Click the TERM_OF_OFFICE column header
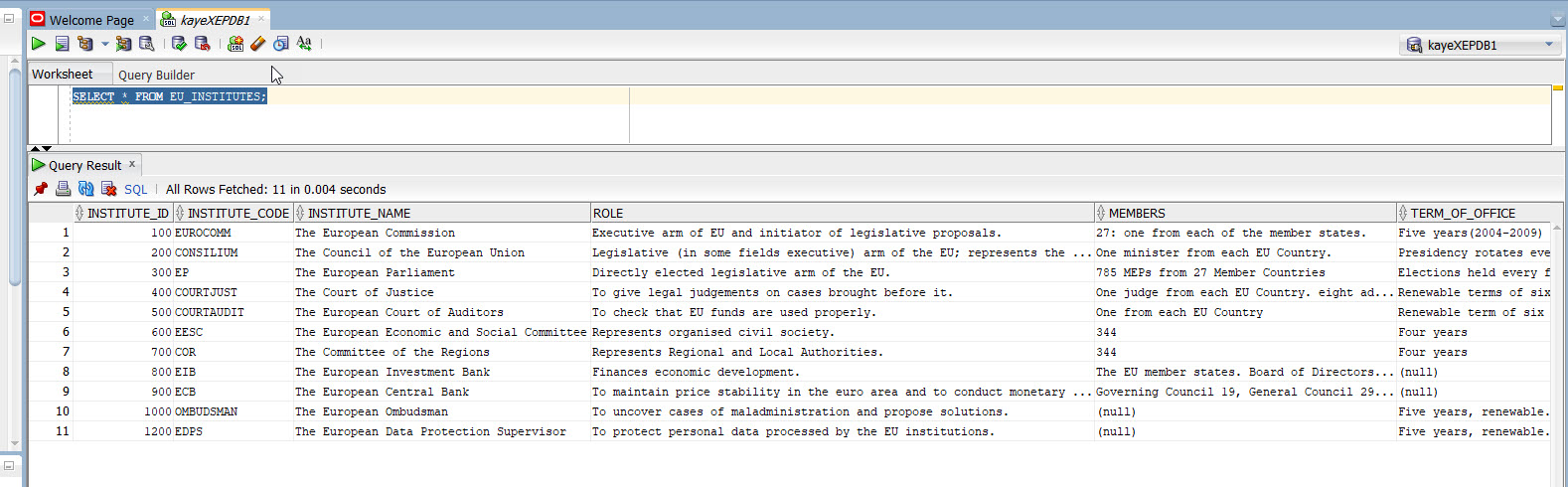The image size is (1568, 487). click(1473, 213)
